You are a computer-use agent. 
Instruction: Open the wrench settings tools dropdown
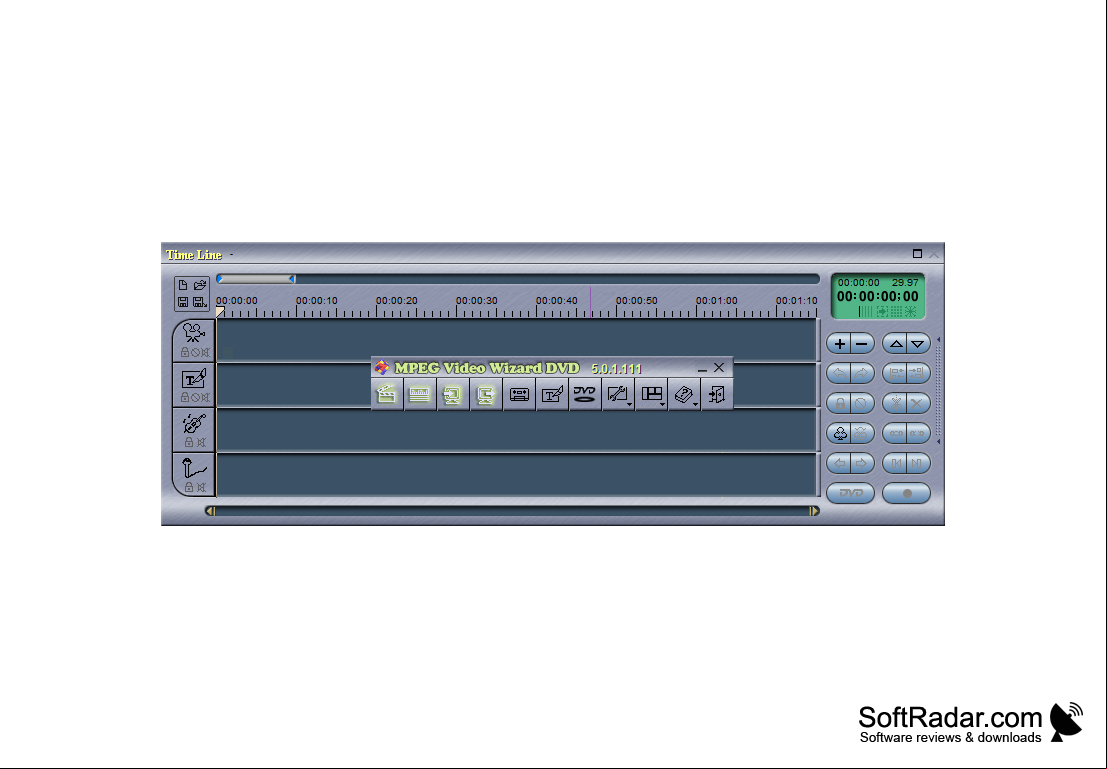coord(618,394)
